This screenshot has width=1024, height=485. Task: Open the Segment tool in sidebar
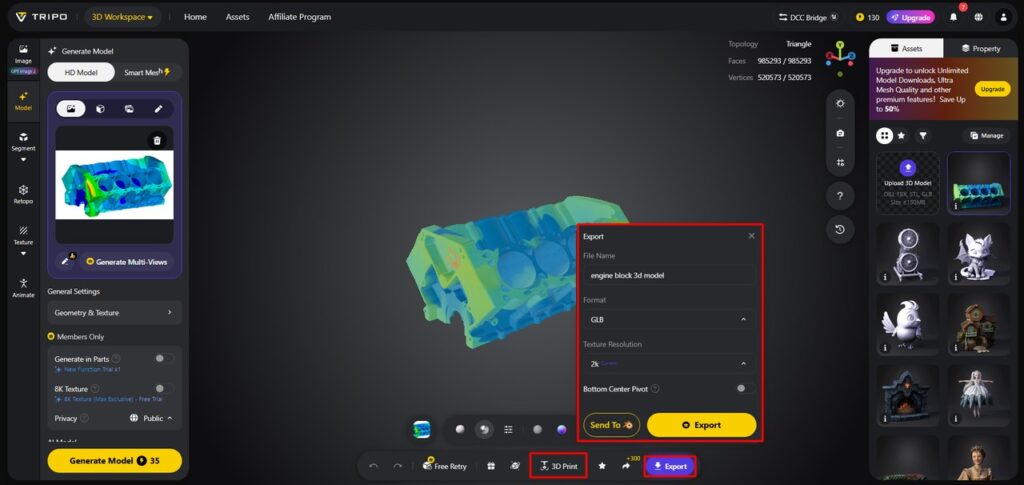tap(24, 141)
